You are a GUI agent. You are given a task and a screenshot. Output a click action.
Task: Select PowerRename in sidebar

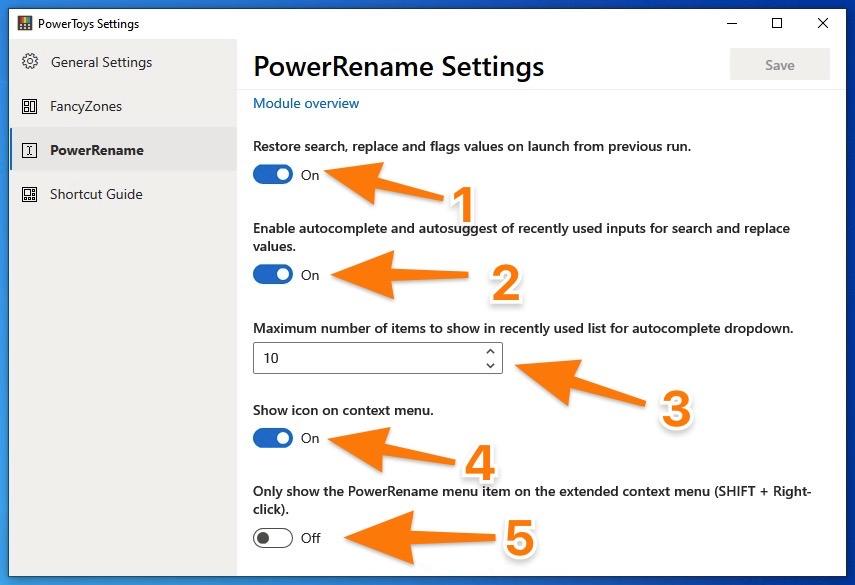pyautogui.click(x=123, y=150)
